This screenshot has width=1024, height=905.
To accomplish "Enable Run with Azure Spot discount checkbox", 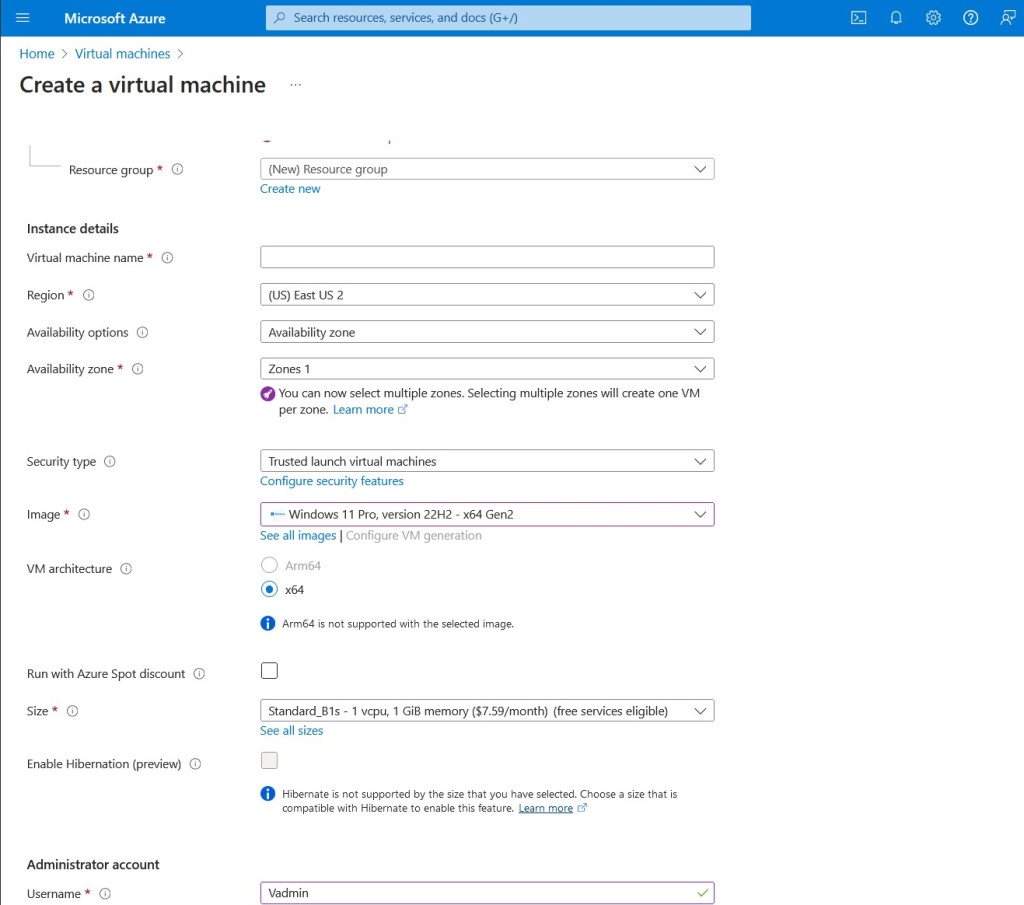I will [x=269, y=671].
